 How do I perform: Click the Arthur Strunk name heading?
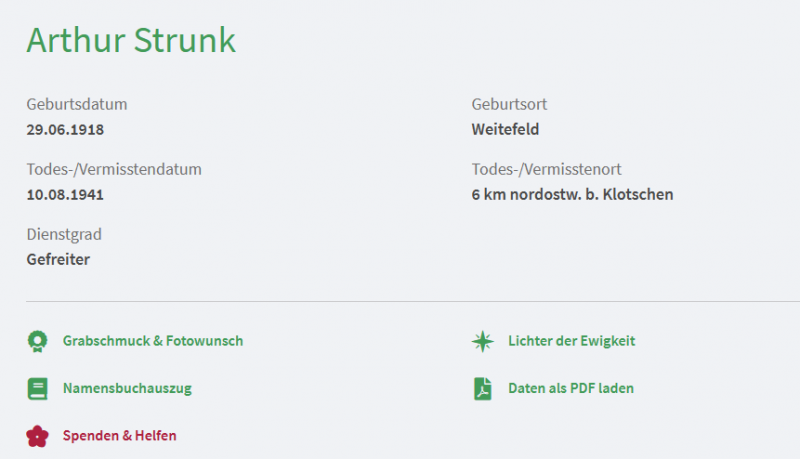tap(131, 40)
